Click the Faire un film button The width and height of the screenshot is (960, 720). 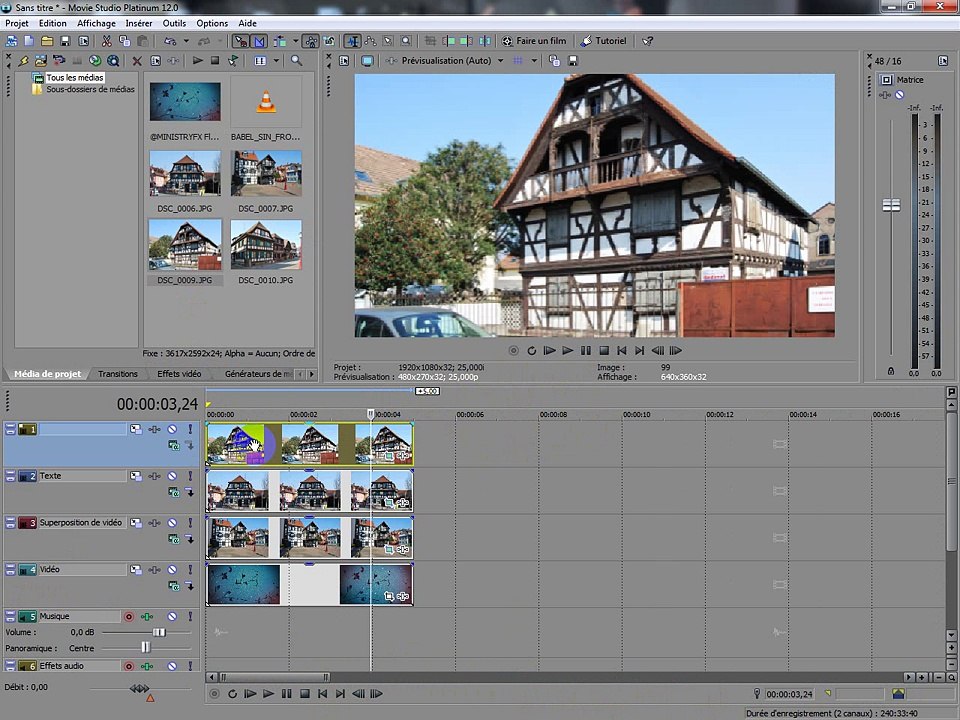tap(534, 41)
